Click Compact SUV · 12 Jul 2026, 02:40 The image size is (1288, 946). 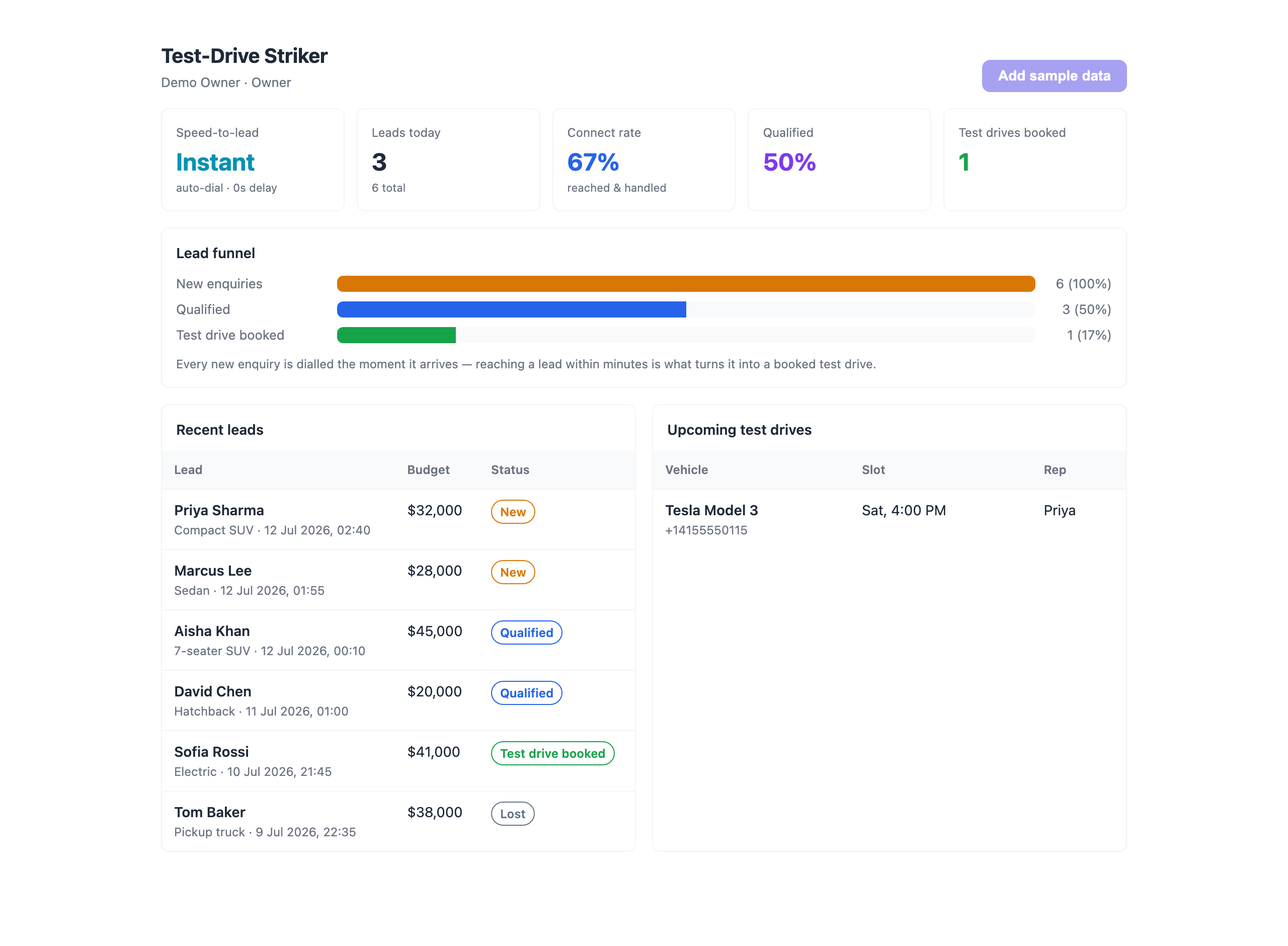pyautogui.click(x=272, y=530)
